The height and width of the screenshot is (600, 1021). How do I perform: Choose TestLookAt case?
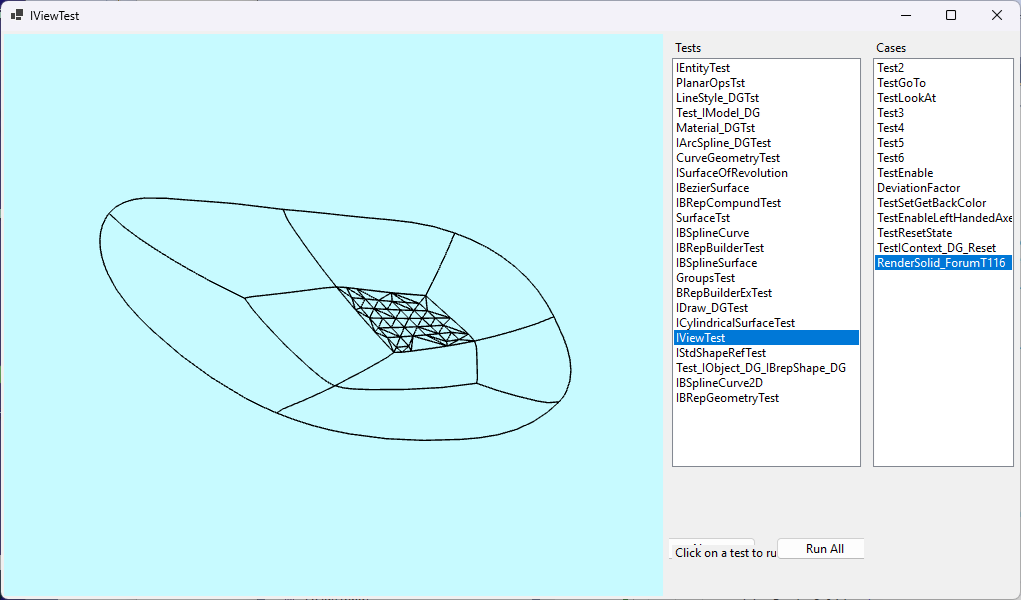pos(906,98)
